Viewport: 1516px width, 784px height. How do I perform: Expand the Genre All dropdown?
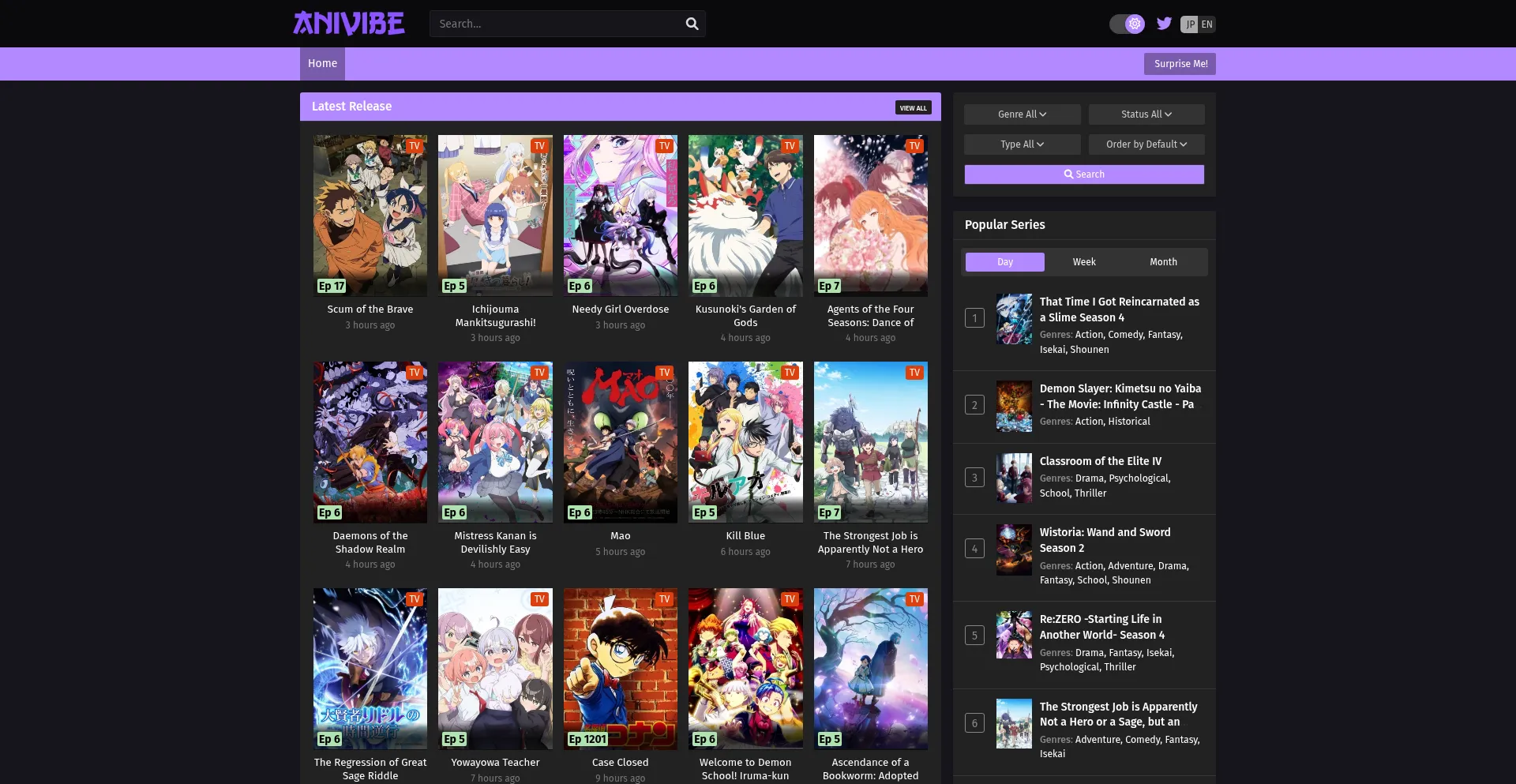tap(1023, 114)
